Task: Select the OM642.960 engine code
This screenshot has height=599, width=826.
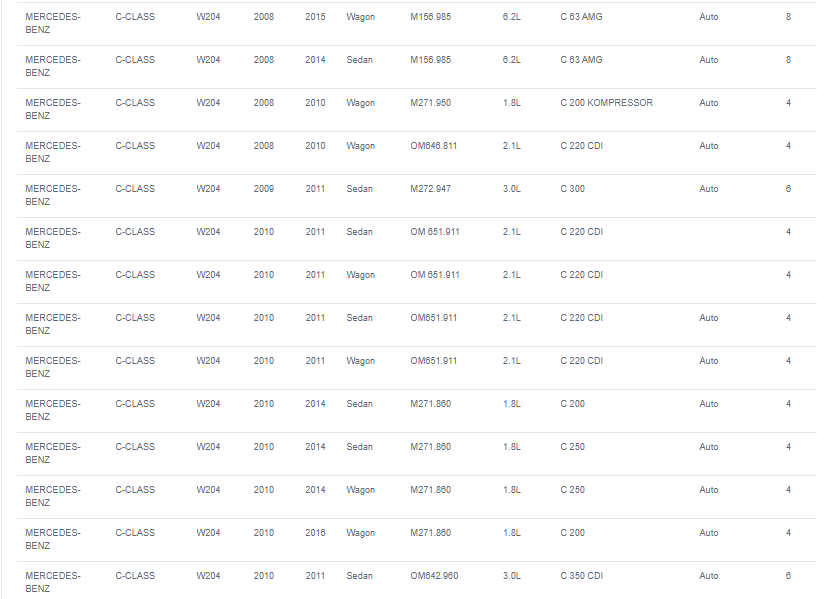Action: point(434,576)
